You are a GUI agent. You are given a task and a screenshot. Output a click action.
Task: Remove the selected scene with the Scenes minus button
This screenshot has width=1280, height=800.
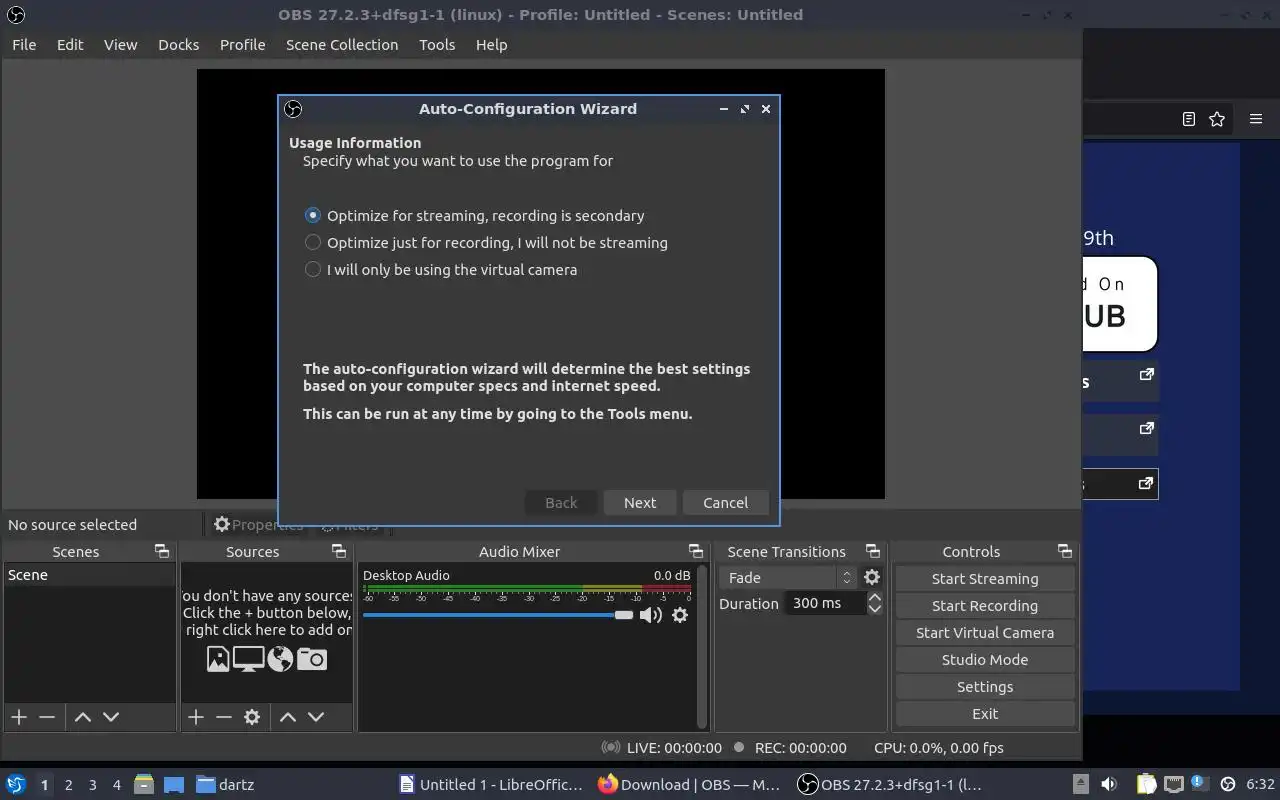pyautogui.click(x=47, y=717)
